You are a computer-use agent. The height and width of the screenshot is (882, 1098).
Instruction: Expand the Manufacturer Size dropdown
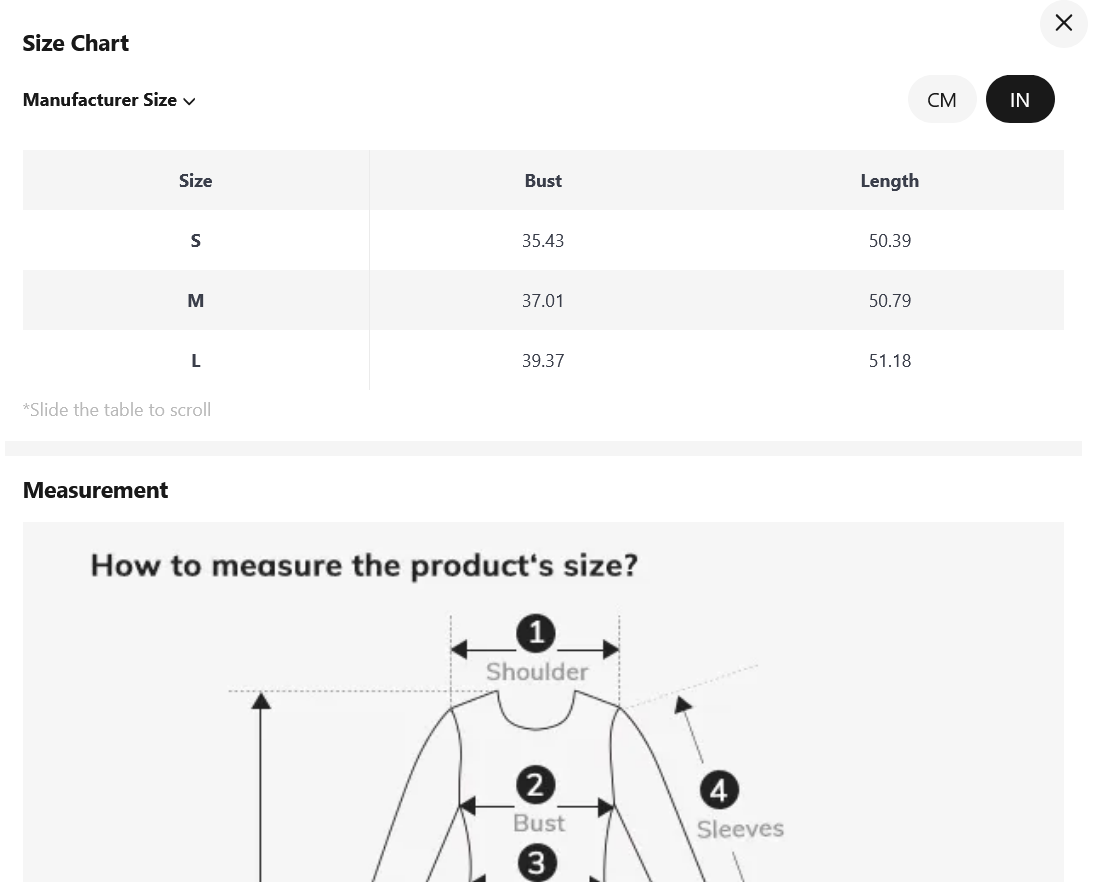(109, 100)
